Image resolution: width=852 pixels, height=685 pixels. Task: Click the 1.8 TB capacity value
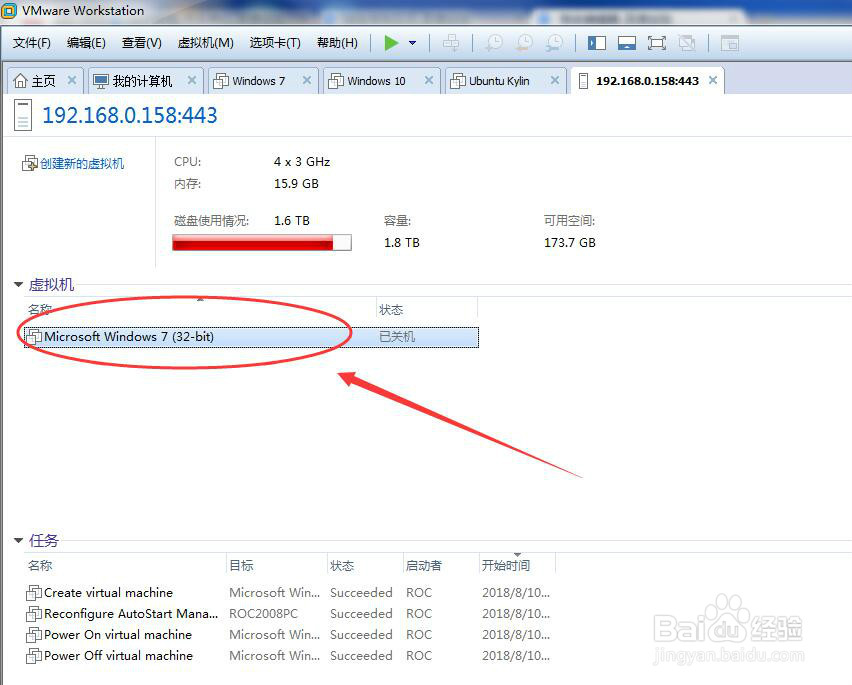pyautogui.click(x=402, y=243)
